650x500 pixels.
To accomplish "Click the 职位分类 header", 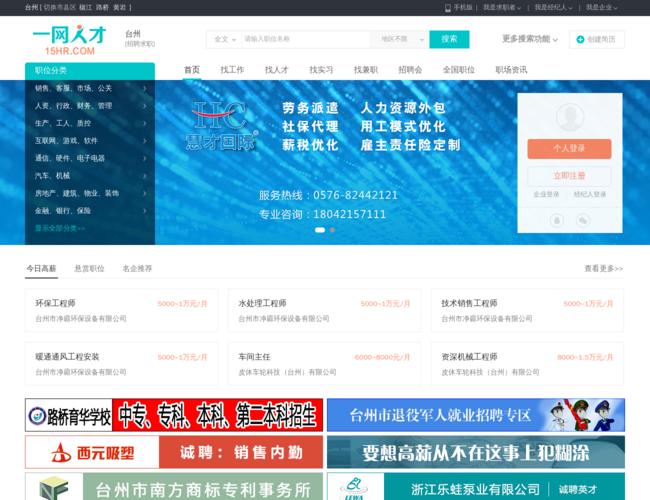I will tap(90, 71).
